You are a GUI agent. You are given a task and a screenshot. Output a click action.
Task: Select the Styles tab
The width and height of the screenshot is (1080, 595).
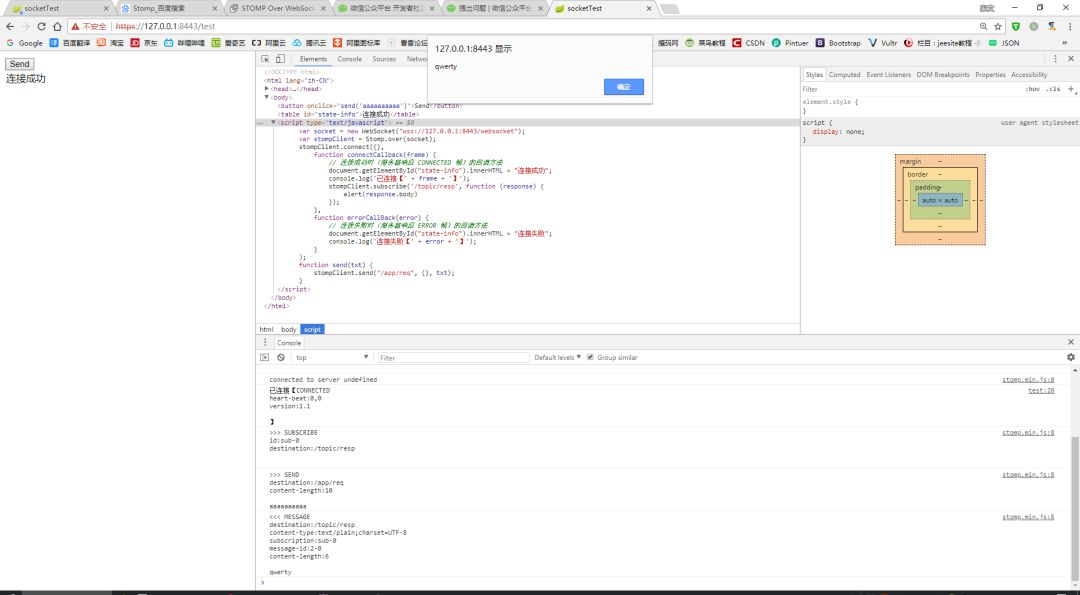[814, 74]
